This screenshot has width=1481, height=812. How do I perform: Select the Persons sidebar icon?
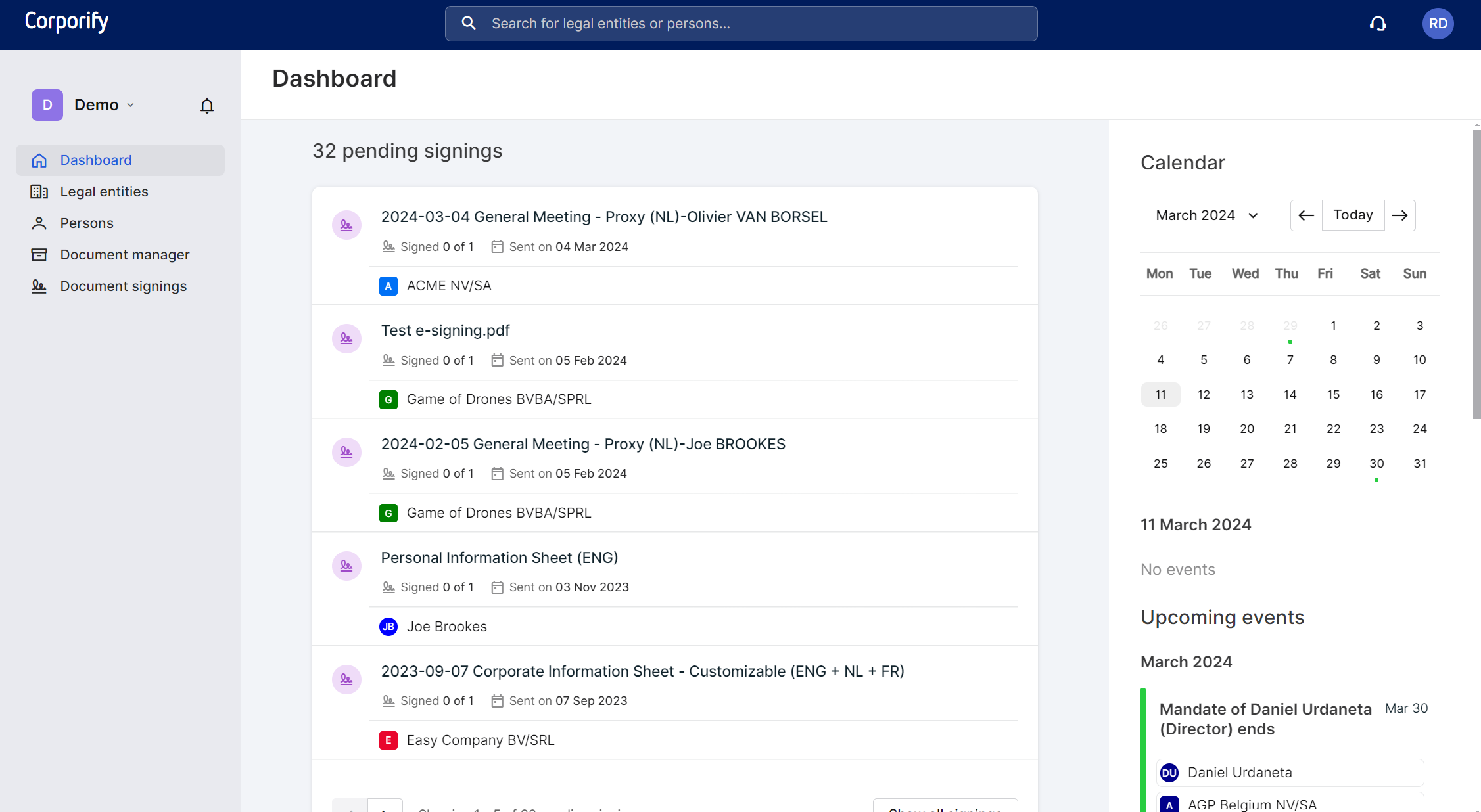(x=39, y=223)
